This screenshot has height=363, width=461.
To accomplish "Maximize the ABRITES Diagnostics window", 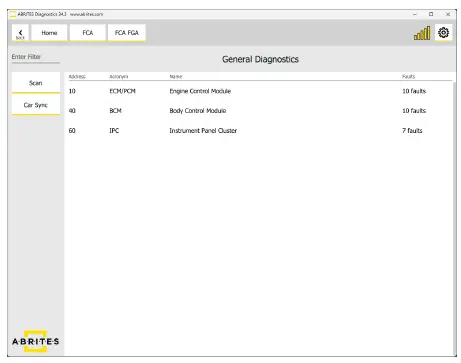I will 431,14.
